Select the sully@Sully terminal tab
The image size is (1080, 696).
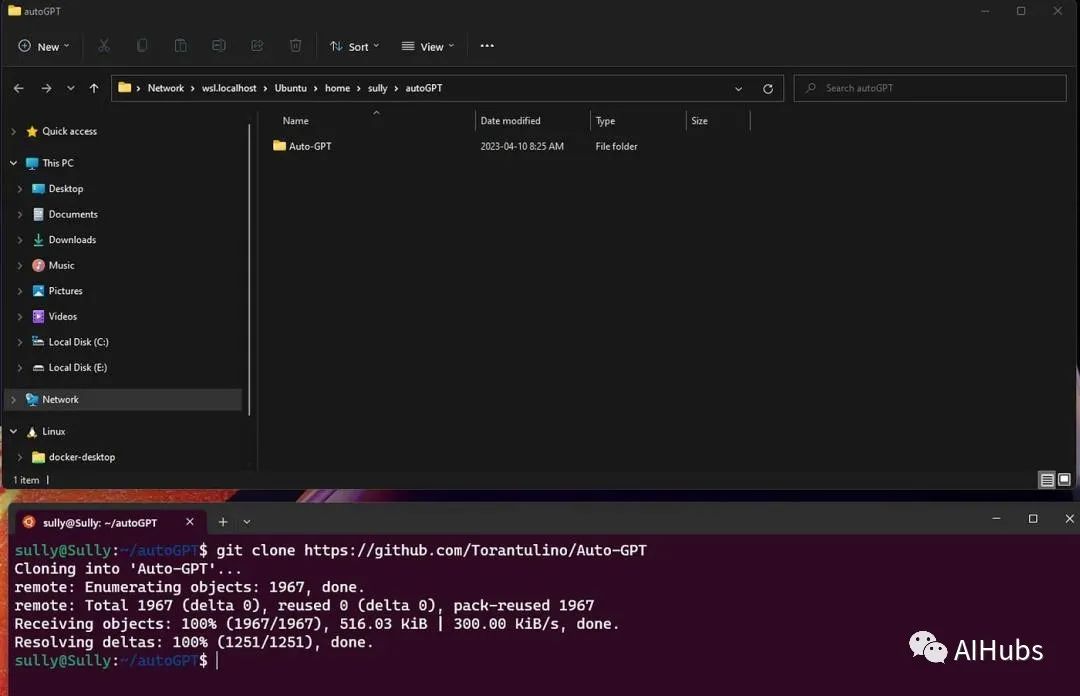(x=108, y=522)
